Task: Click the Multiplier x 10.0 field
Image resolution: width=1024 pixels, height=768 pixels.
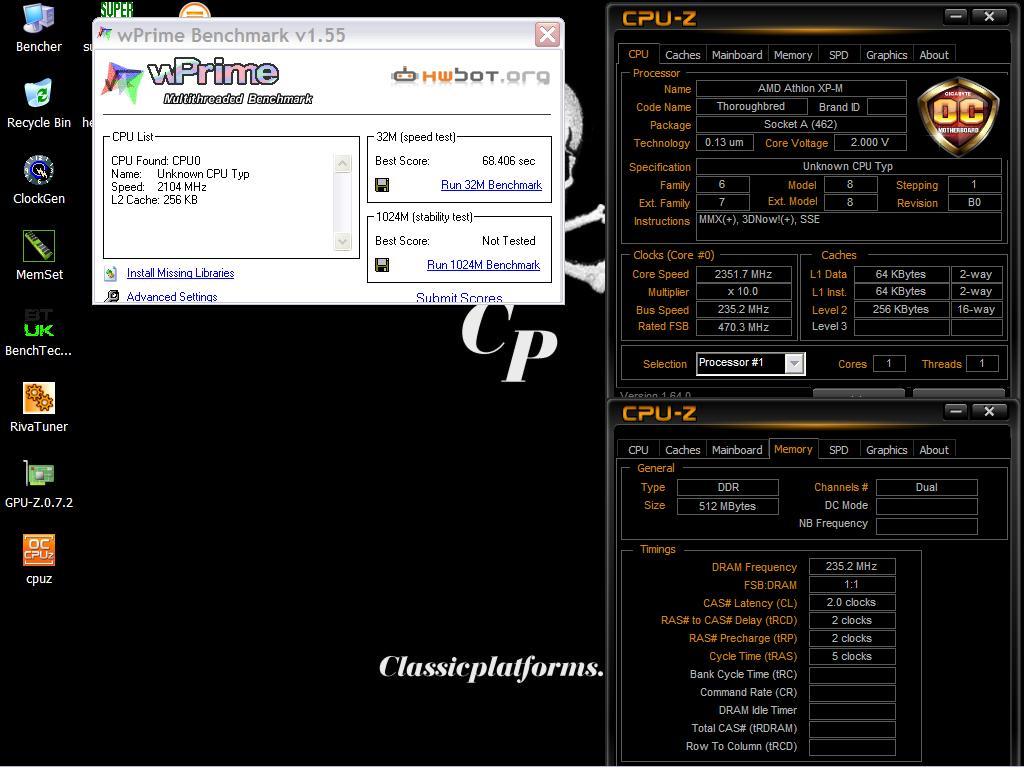Action: click(x=743, y=292)
